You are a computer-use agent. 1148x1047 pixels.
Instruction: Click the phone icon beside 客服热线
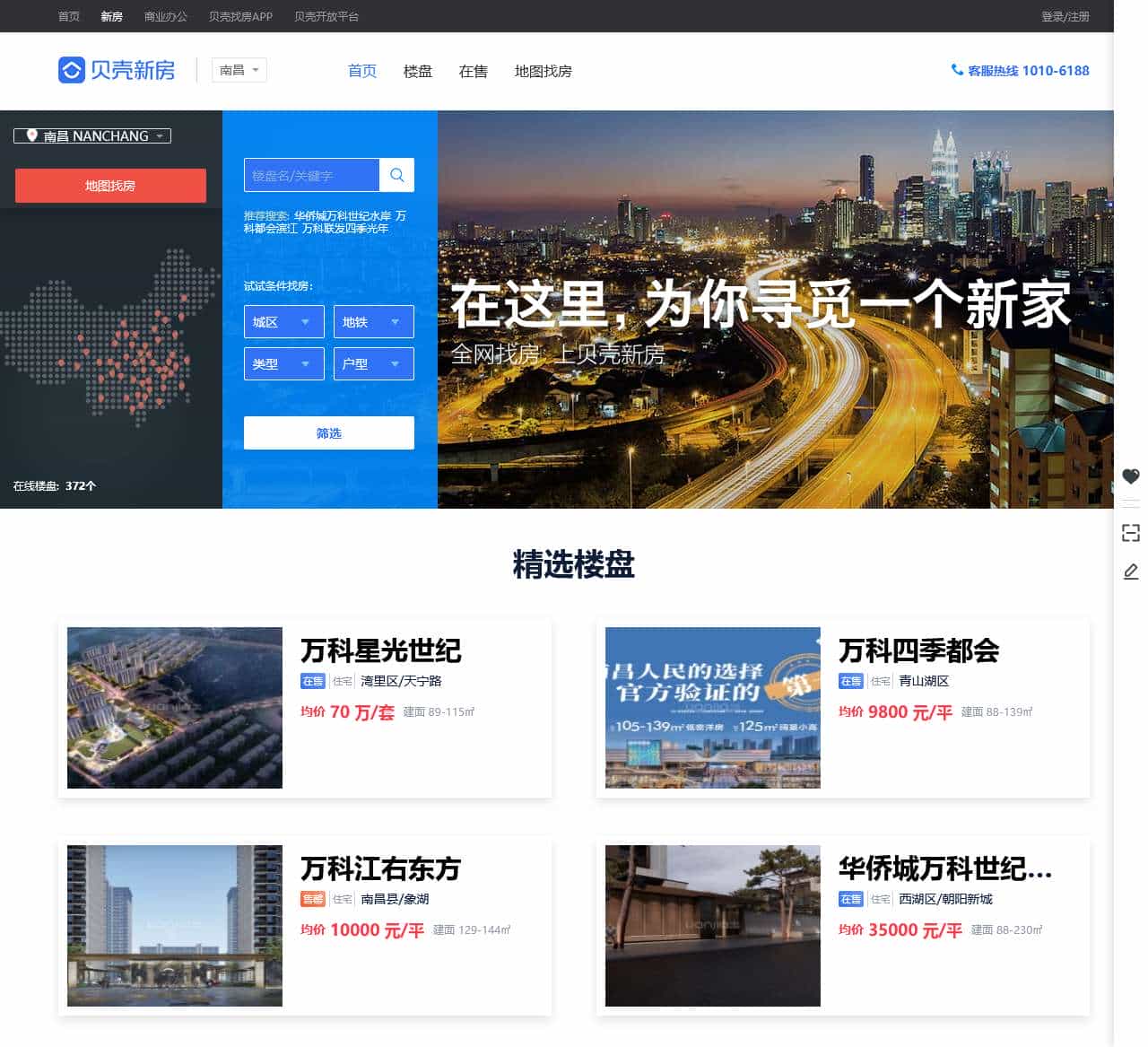[x=957, y=70]
